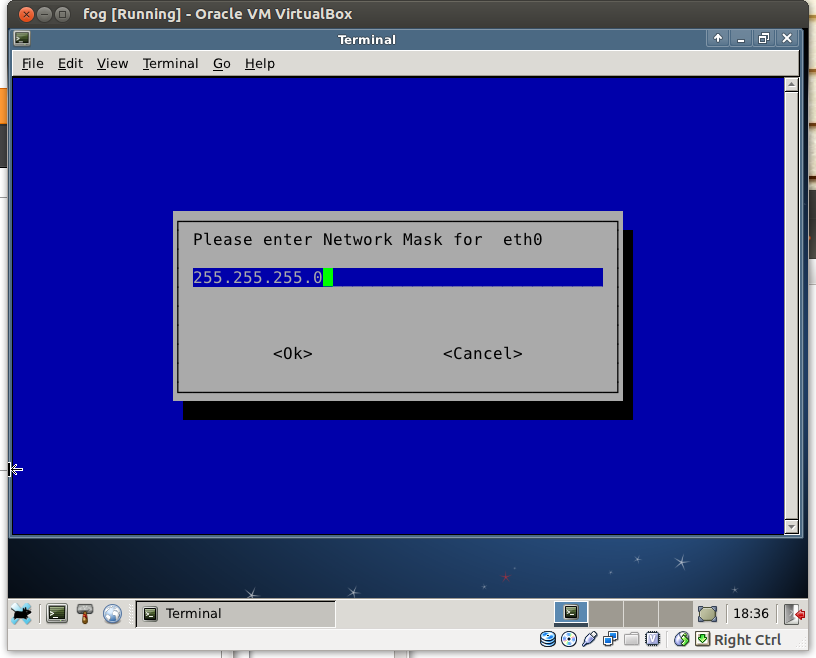Click the Network Mask input field
This screenshot has height=658, width=816.
[397, 277]
